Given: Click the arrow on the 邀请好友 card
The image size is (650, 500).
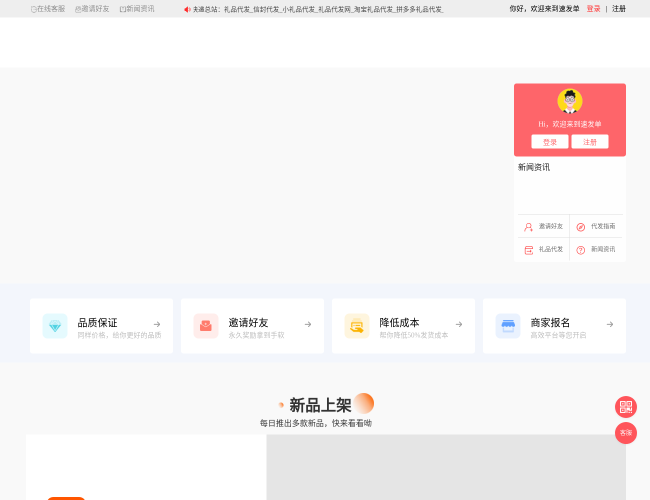Looking at the screenshot, I should pyautogui.click(x=308, y=324).
